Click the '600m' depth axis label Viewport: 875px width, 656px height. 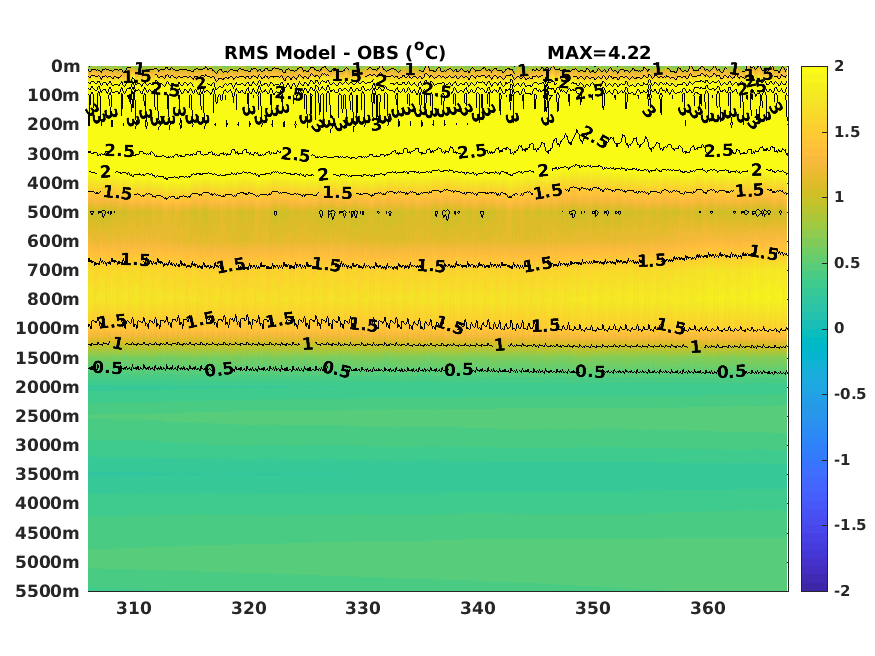point(54,242)
